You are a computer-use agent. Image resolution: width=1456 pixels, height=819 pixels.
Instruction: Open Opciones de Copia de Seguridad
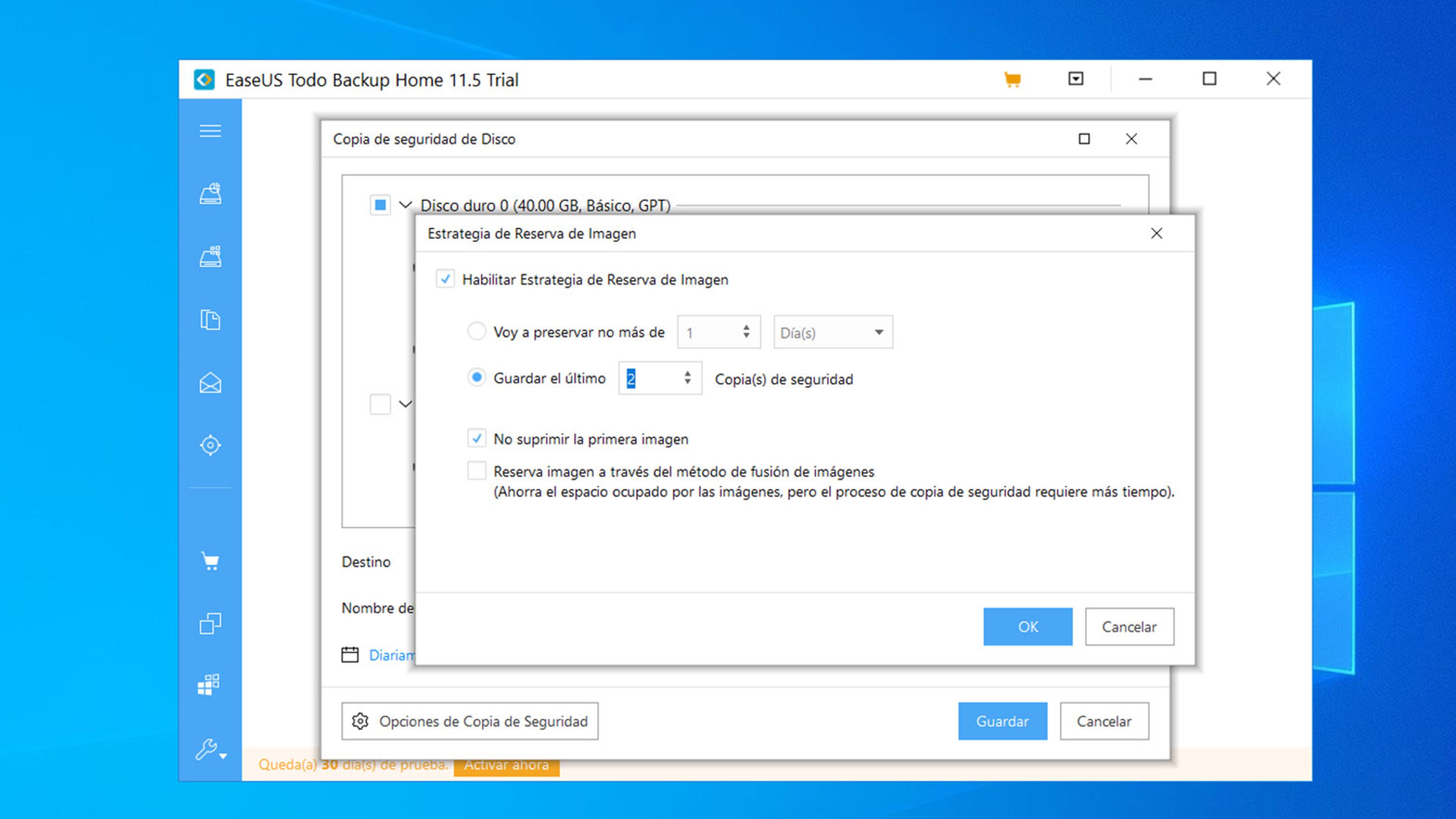(x=470, y=721)
